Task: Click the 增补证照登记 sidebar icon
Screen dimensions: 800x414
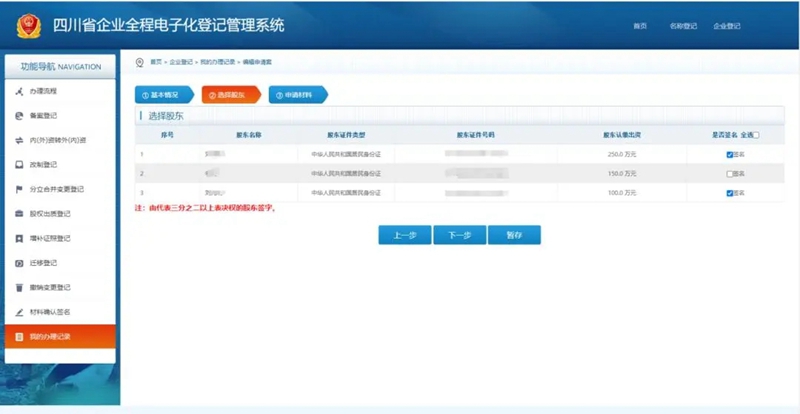Action: point(19,238)
